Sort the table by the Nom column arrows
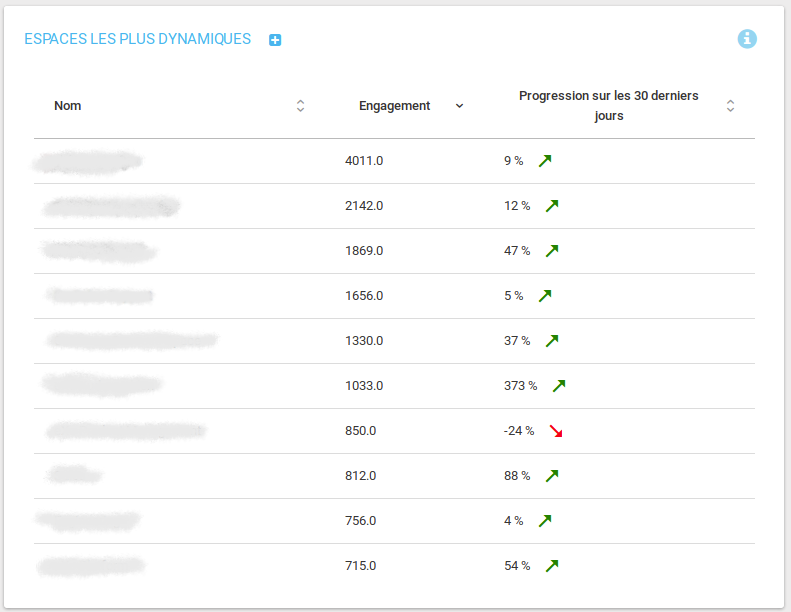Image resolution: width=791 pixels, height=612 pixels. coord(300,106)
